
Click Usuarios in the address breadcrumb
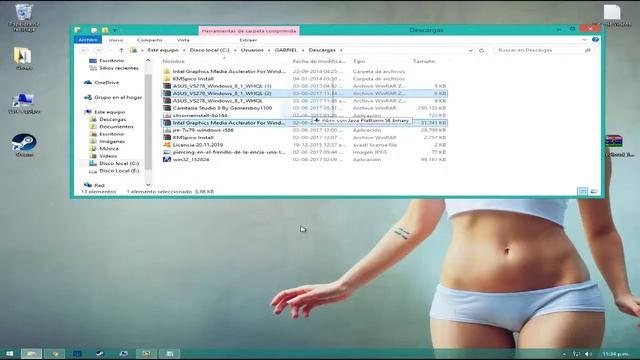252,50
